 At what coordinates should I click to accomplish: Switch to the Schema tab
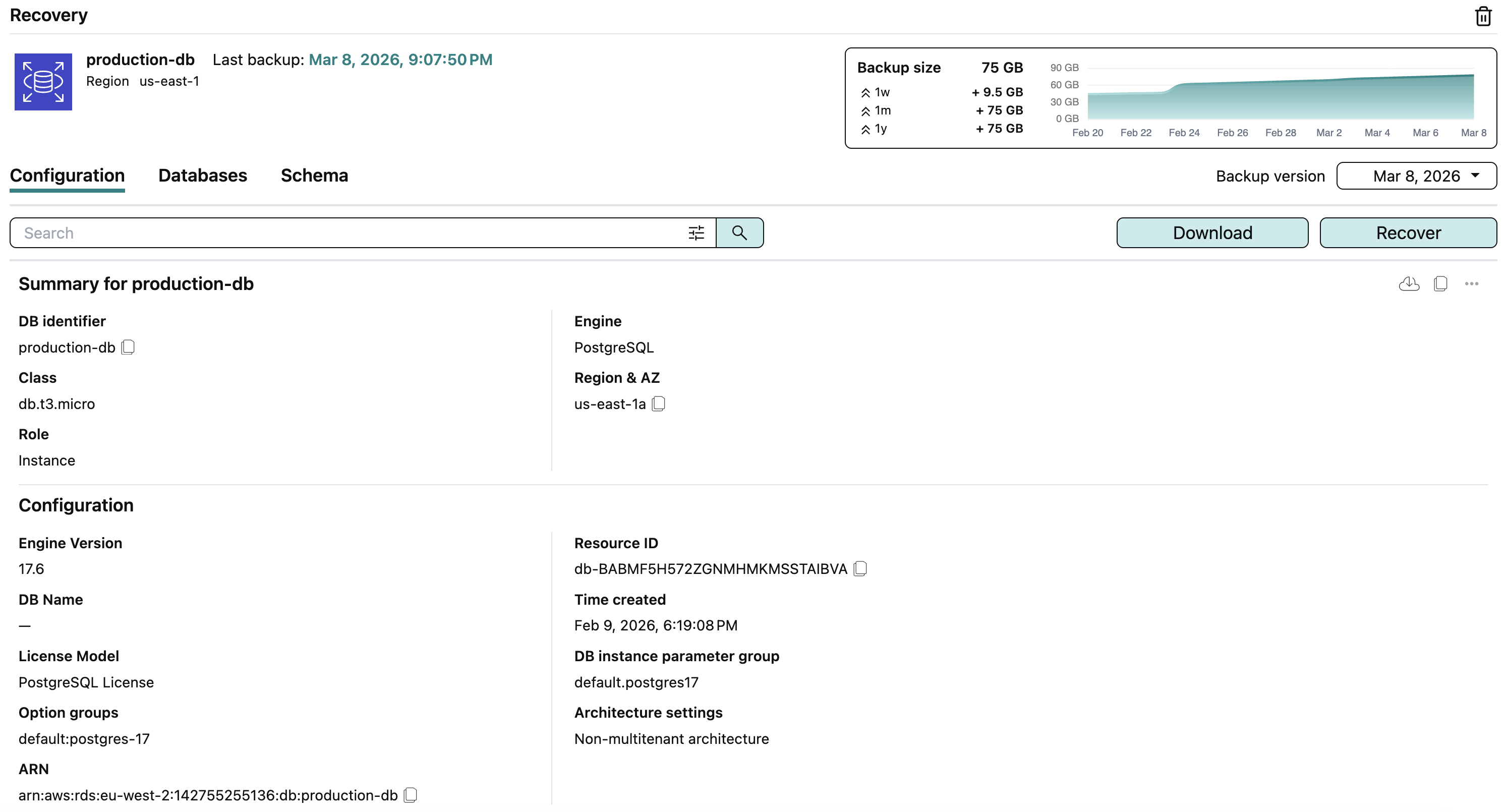[x=314, y=176]
